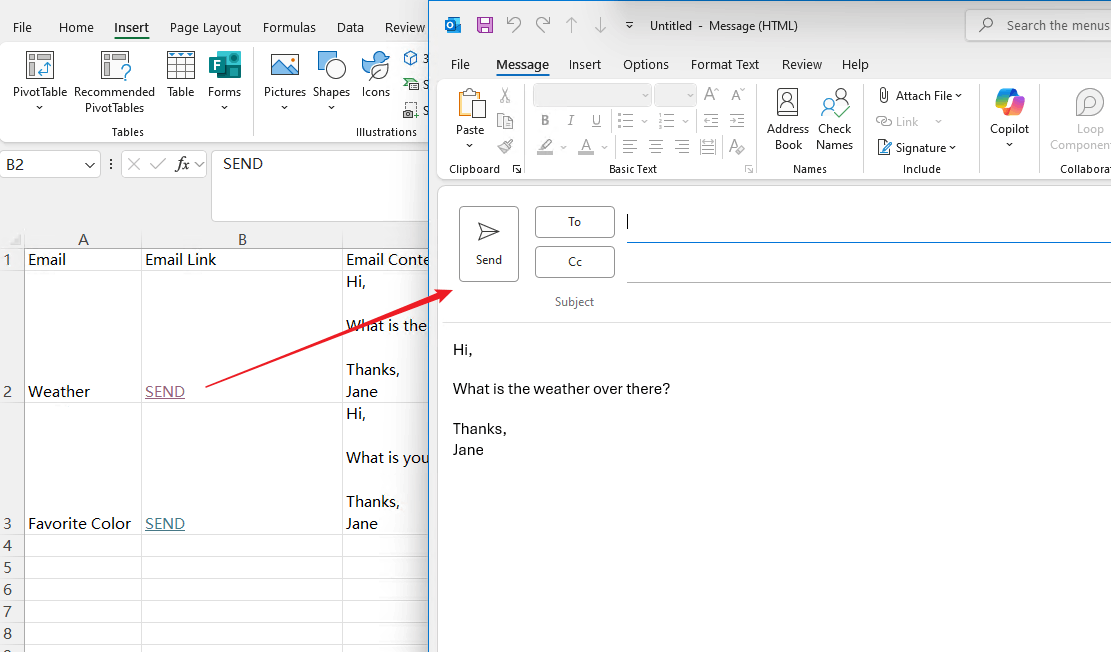Click the SEND link in row 3
The image size is (1111, 652).
[164, 523]
